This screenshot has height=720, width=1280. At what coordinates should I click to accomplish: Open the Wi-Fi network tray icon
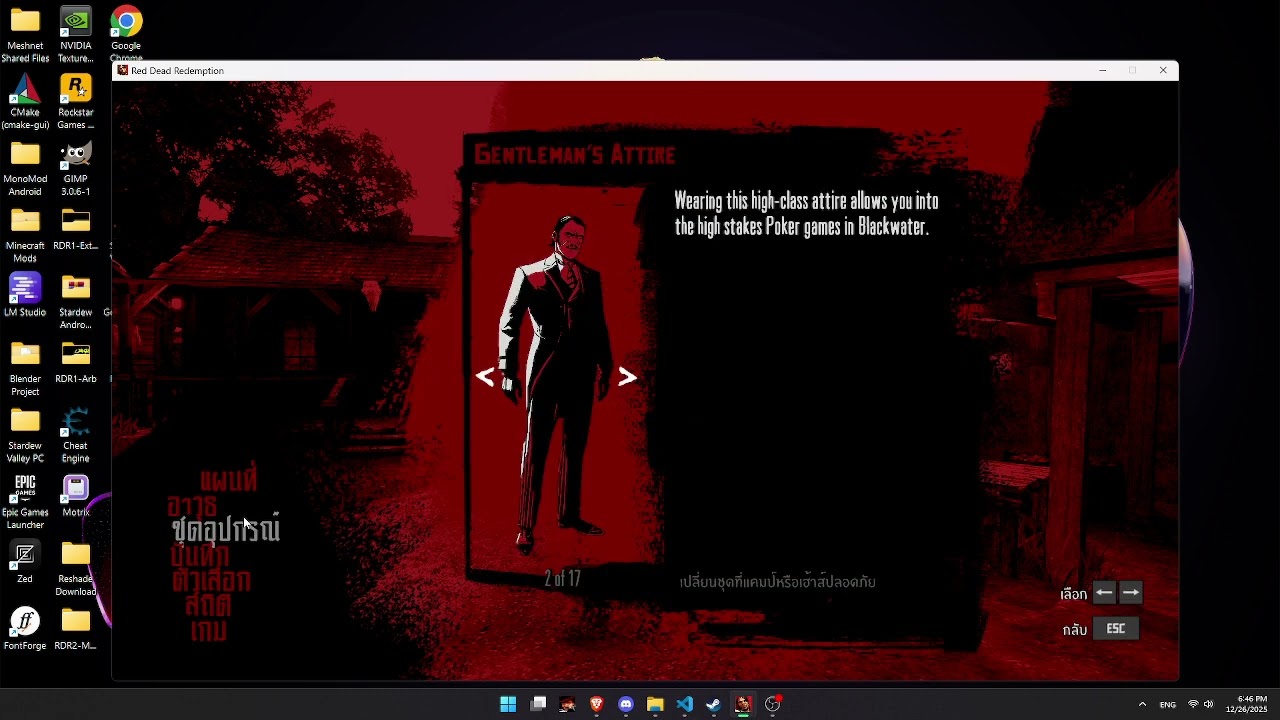pos(1193,705)
